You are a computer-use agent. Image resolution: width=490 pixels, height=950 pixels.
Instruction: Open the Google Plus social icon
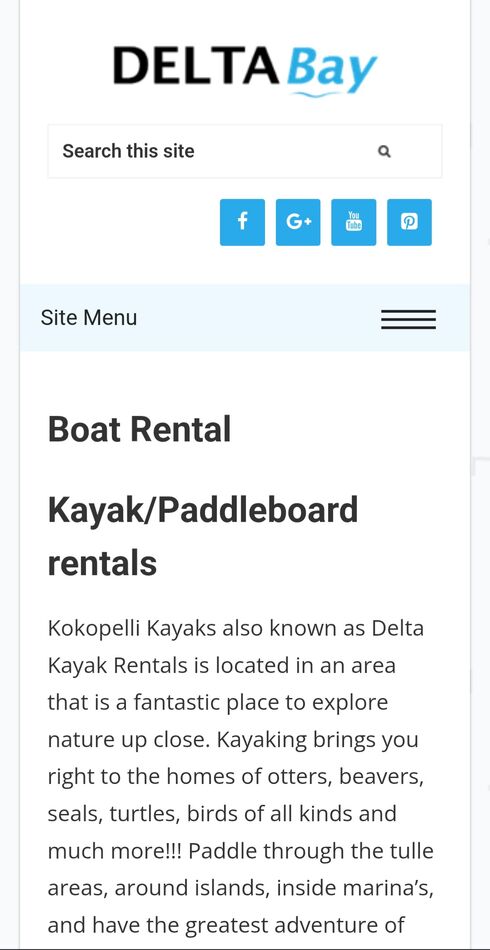(x=298, y=222)
